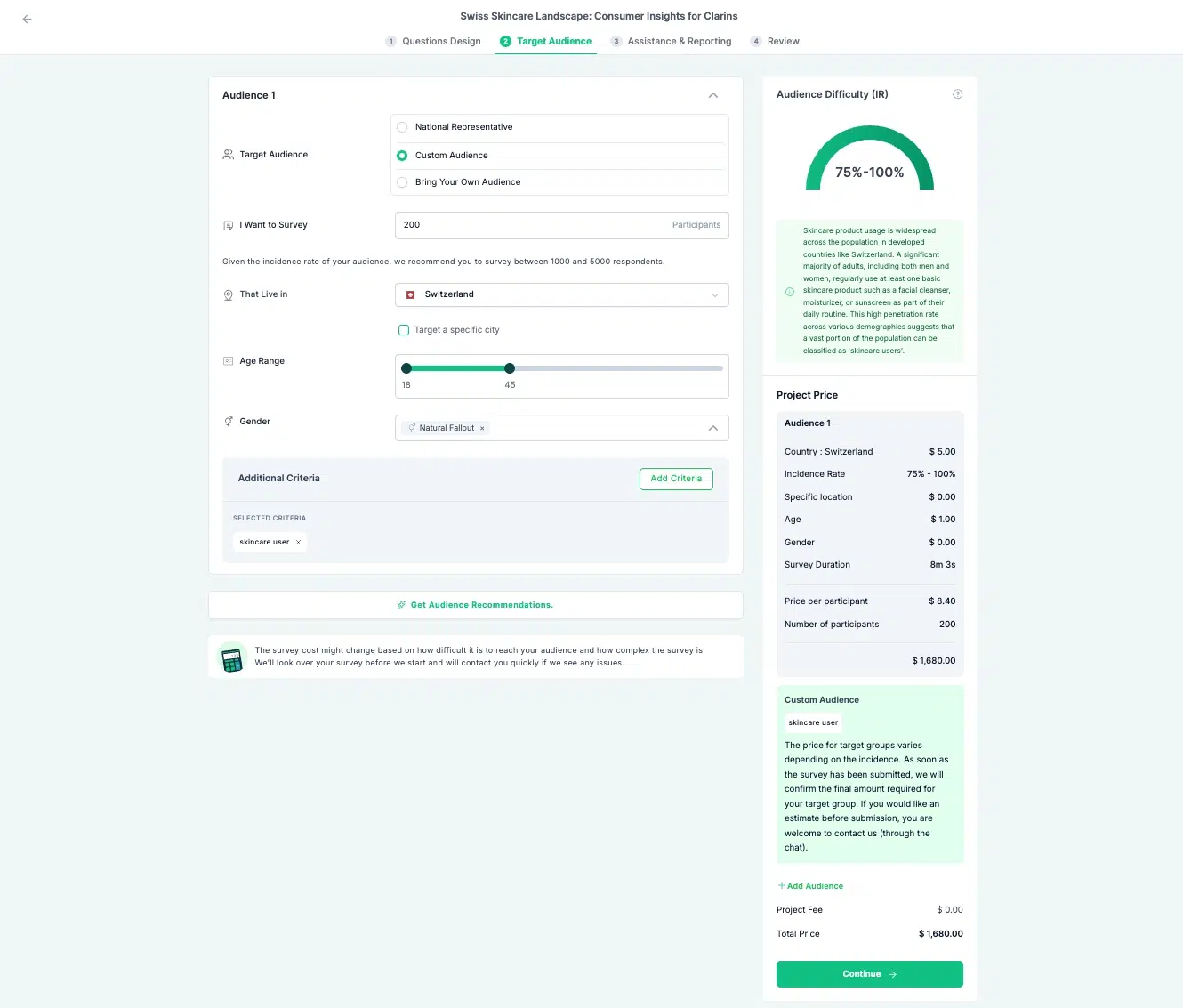Image resolution: width=1183 pixels, height=1008 pixels.
Task: Click the Project Fee $ 0.00 value
Action: 950,910
